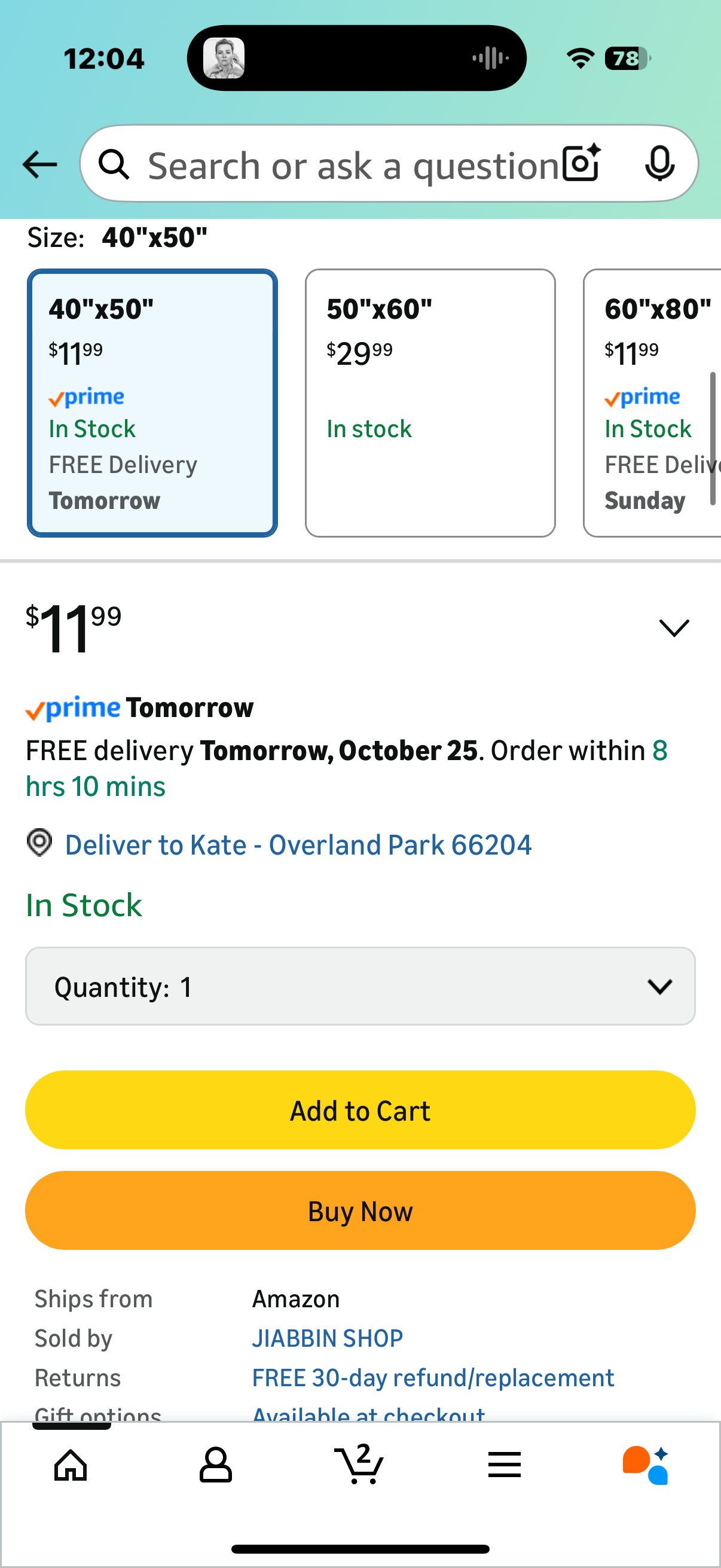Screen dimensions: 721x1568
Task: Open the Rufus AI assistant icon
Action: click(x=646, y=1465)
